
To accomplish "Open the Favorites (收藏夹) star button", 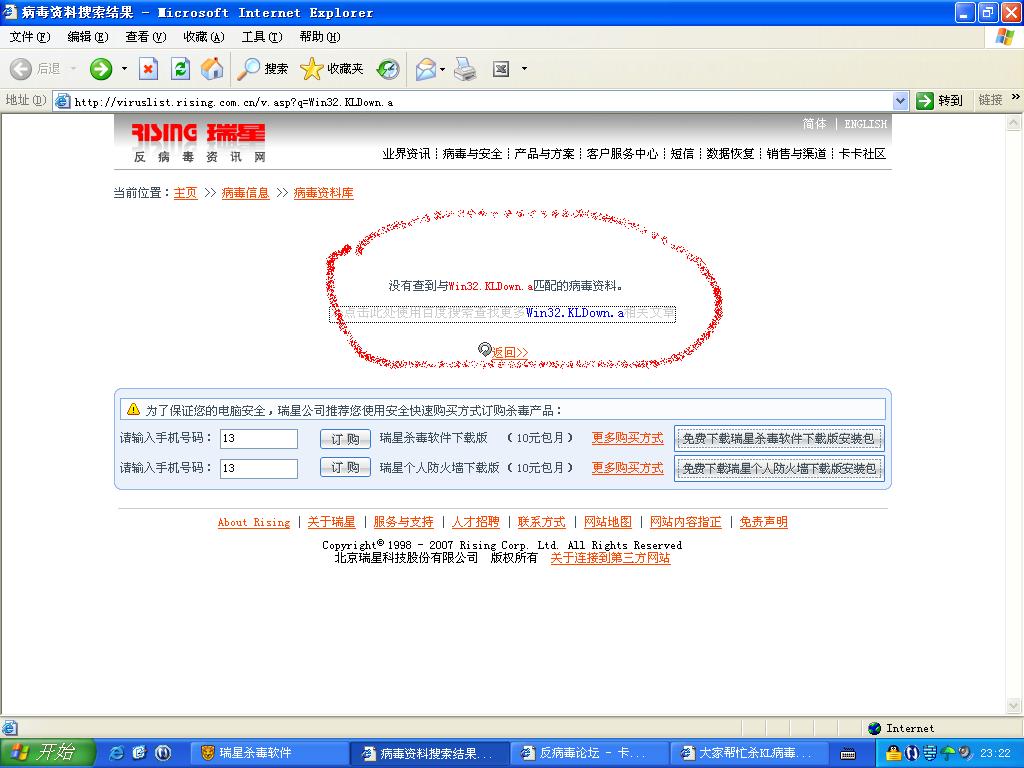I will click(332, 69).
